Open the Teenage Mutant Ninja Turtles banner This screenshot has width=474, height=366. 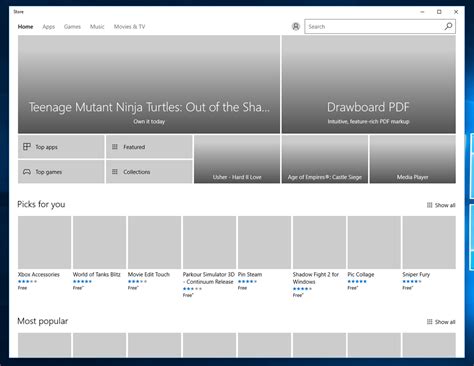point(149,84)
